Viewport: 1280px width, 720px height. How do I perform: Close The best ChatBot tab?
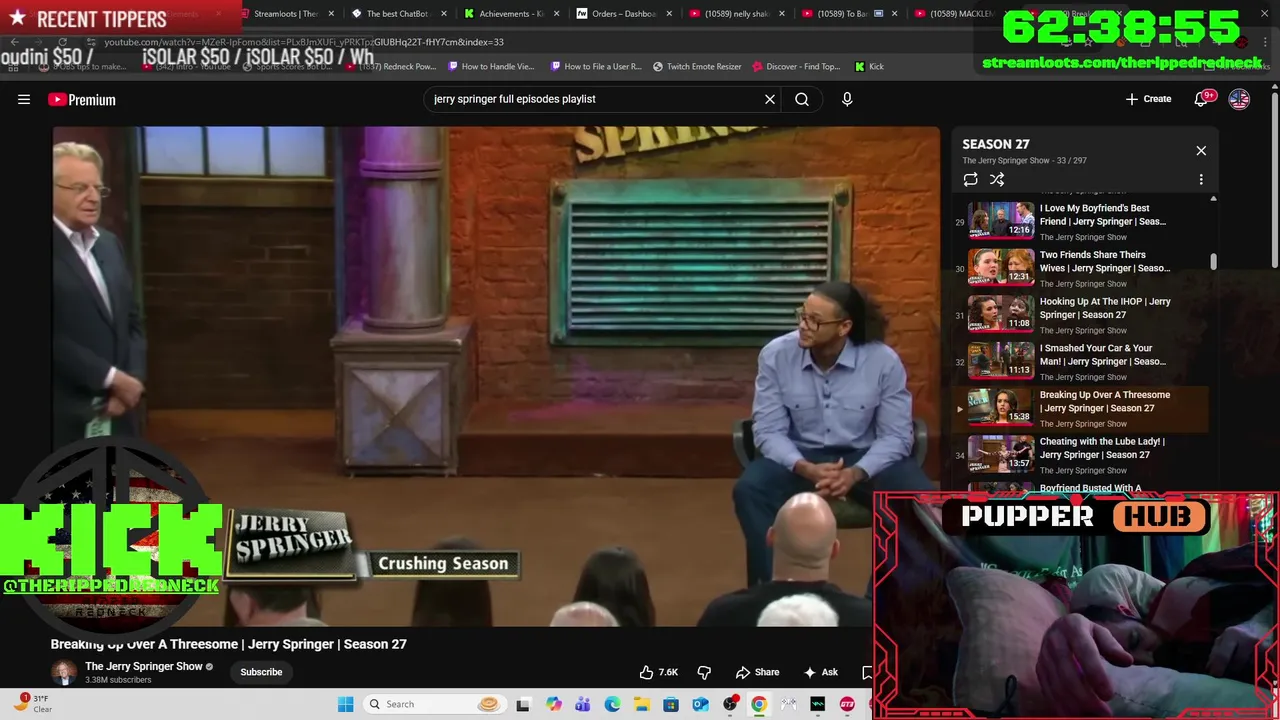(443, 14)
